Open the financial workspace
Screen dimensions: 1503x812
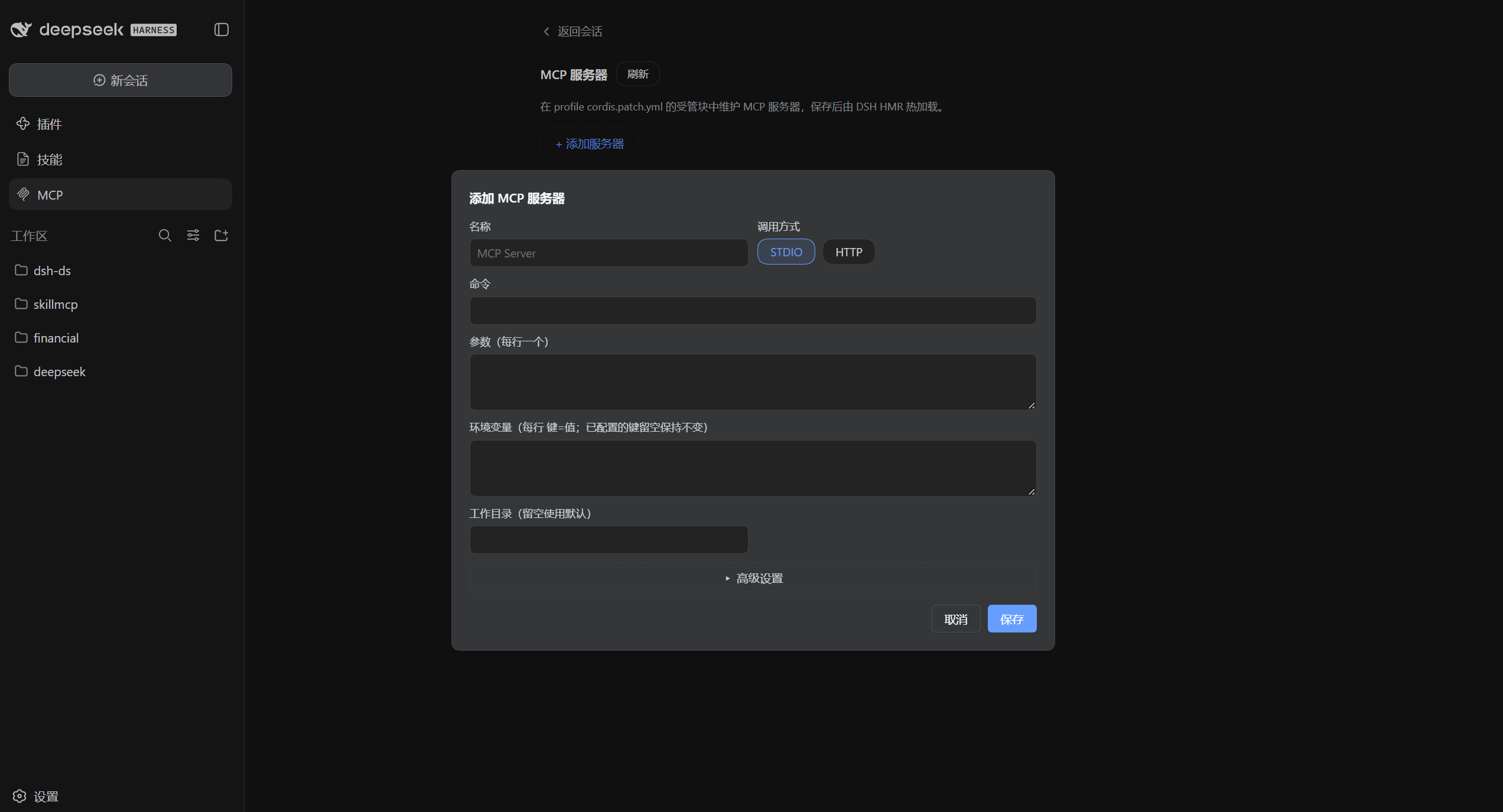(x=121, y=338)
